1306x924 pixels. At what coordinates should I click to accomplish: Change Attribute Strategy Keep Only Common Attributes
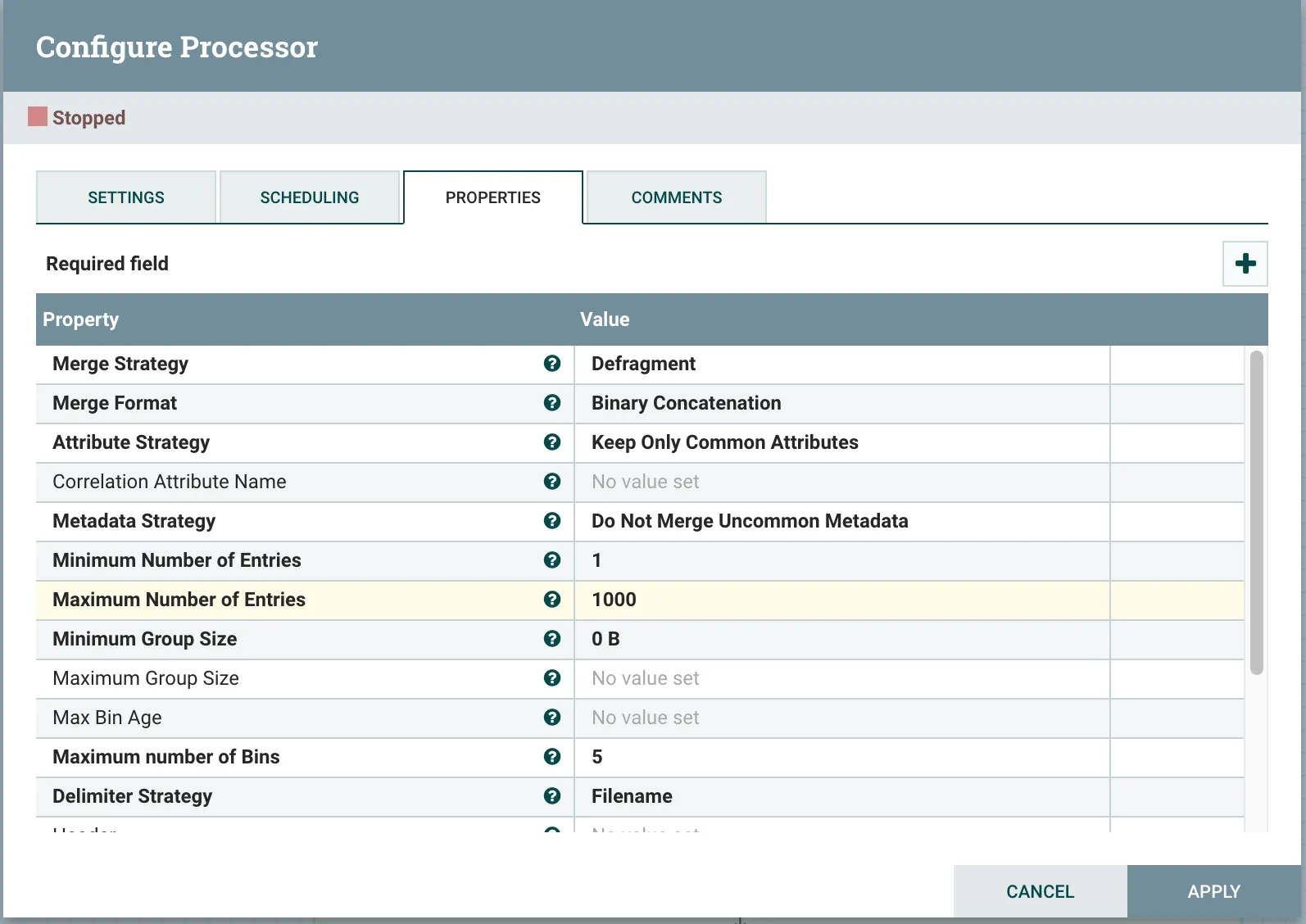tap(842, 442)
